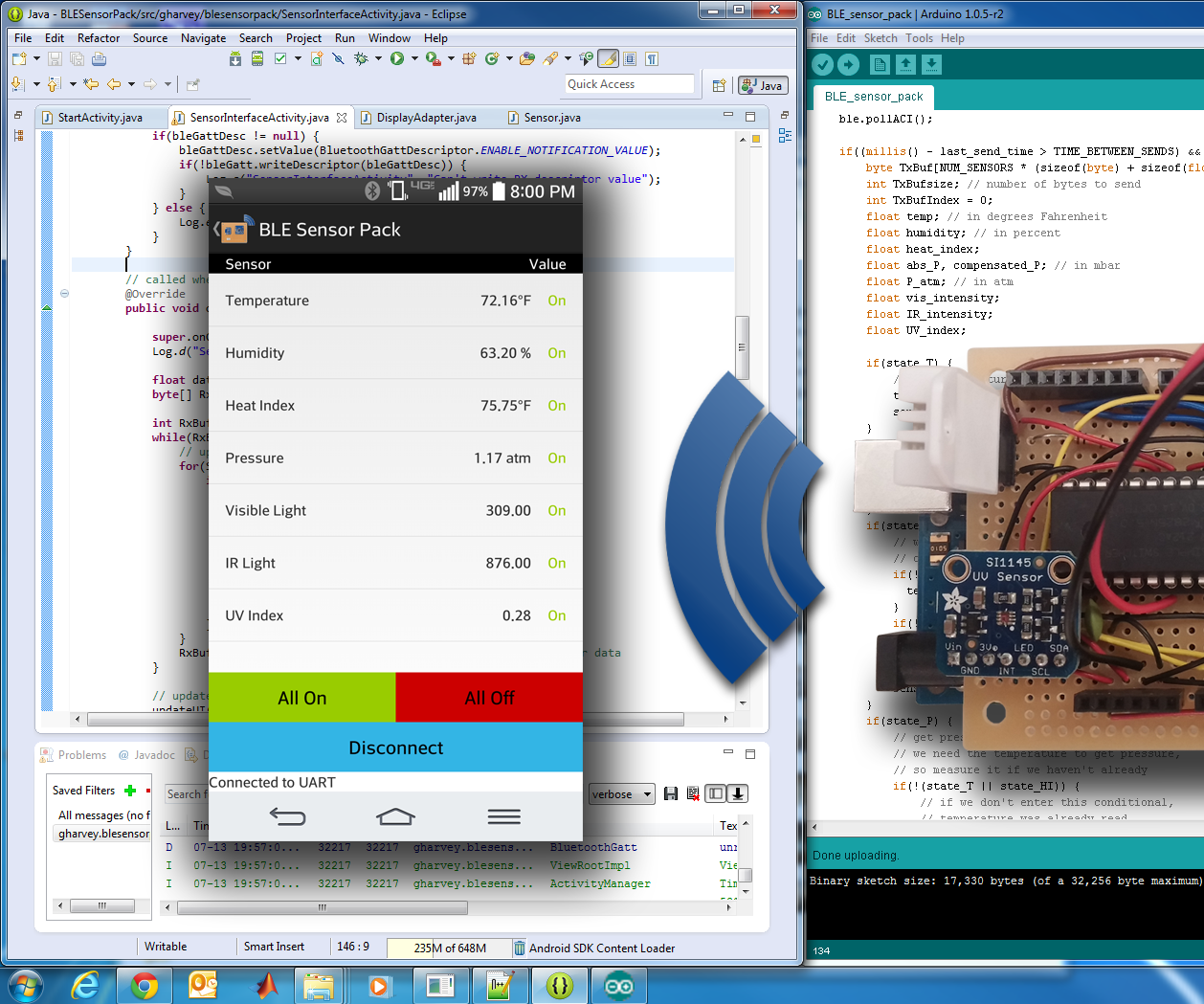The image size is (1204, 1004).
Task: Expand the New file dropdown arrow
Action: point(36,59)
